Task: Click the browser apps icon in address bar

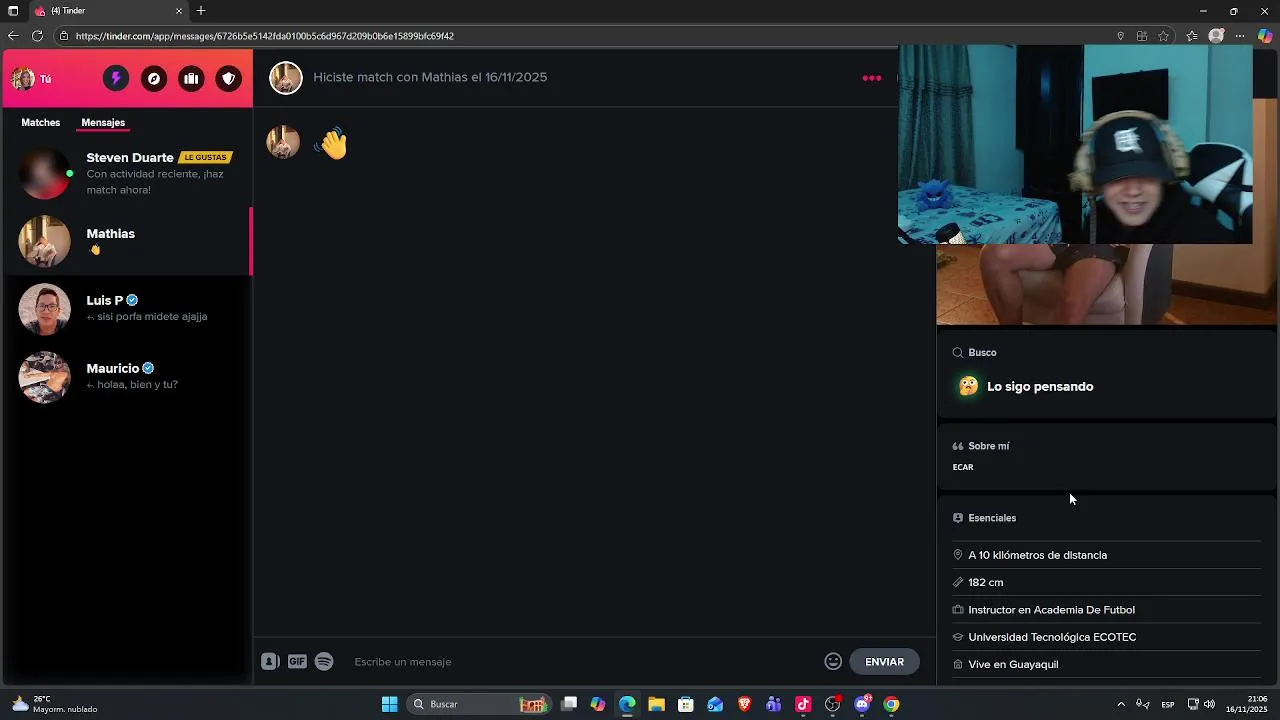Action: 1142,36
